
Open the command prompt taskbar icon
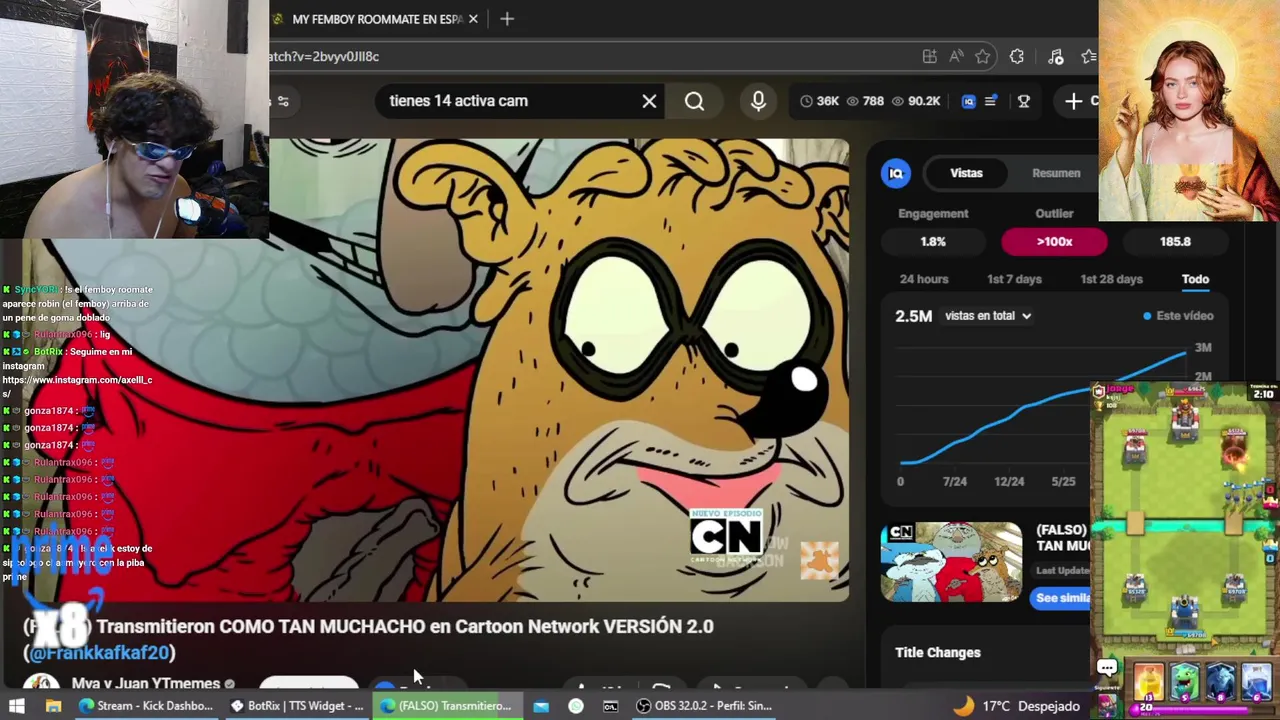(x=610, y=706)
